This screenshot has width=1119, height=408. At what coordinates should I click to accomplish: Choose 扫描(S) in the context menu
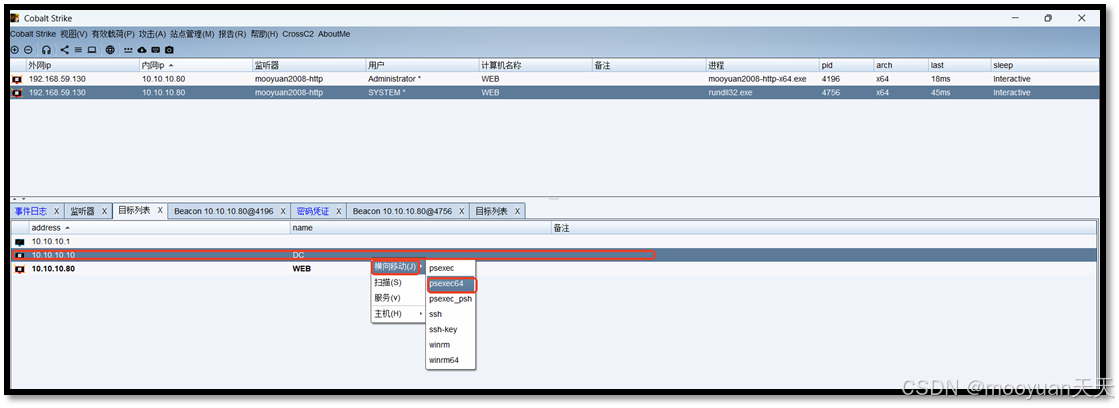tap(398, 282)
